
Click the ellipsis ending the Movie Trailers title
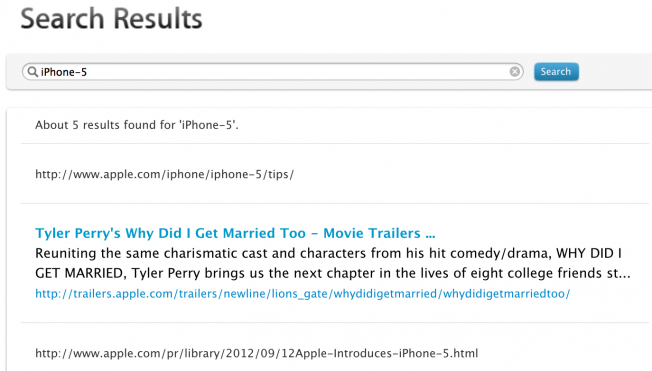click(x=430, y=235)
